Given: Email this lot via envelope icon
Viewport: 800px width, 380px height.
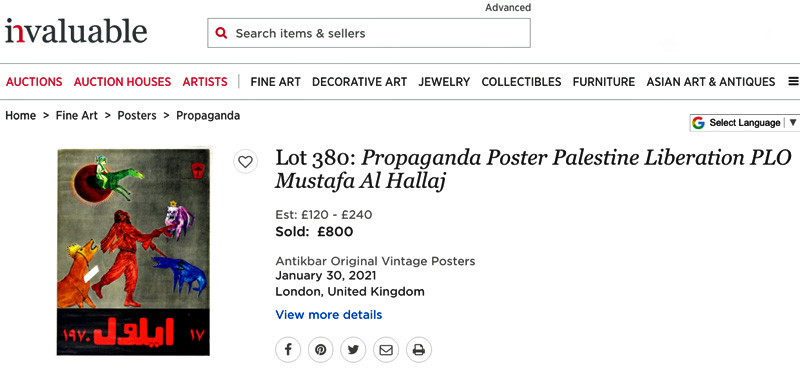Looking at the screenshot, I should [386, 350].
